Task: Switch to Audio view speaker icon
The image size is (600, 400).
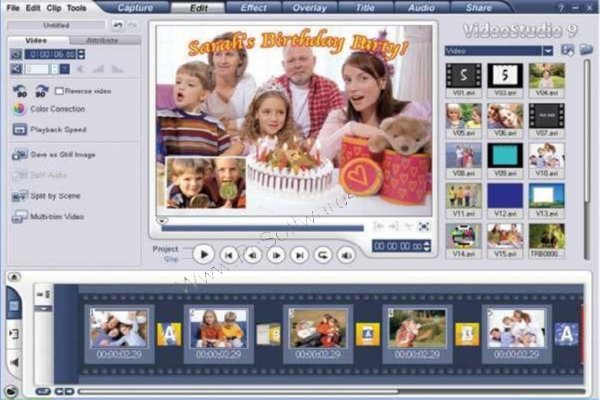Action: click(14, 362)
